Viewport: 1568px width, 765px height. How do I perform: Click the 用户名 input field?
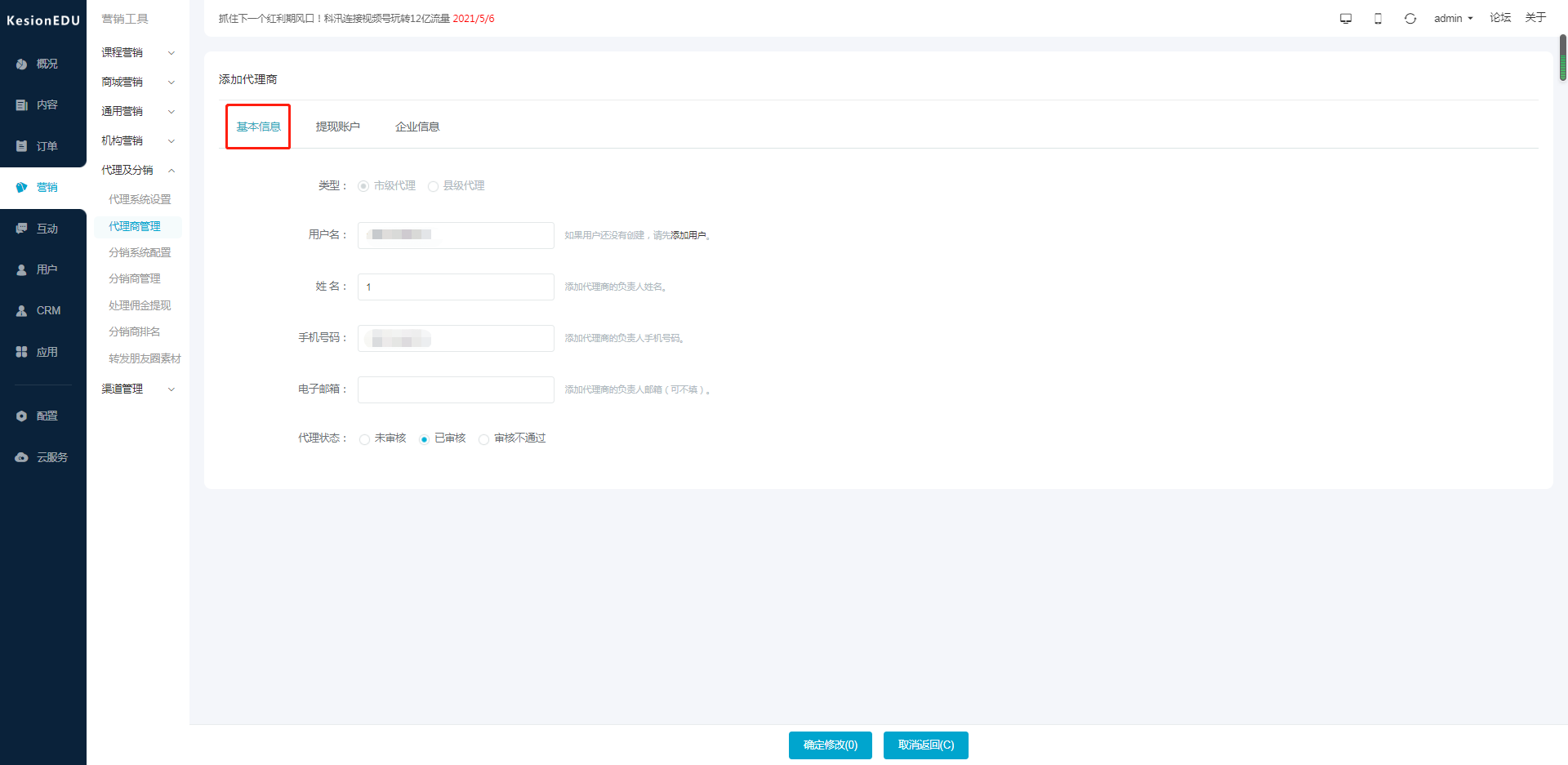(456, 235)
